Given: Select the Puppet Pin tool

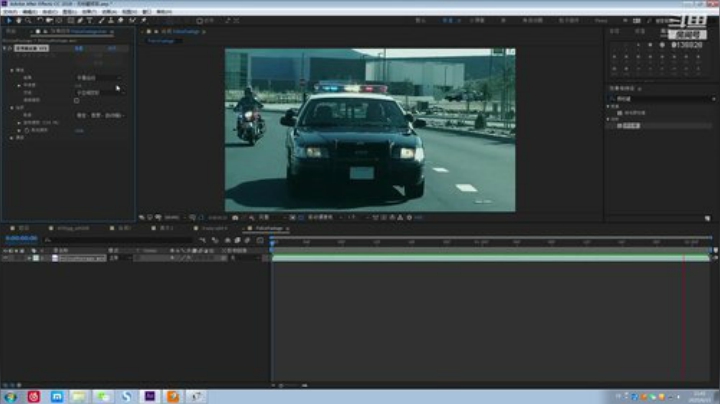Looking at the screenshot, I should (x=144, y=21).
